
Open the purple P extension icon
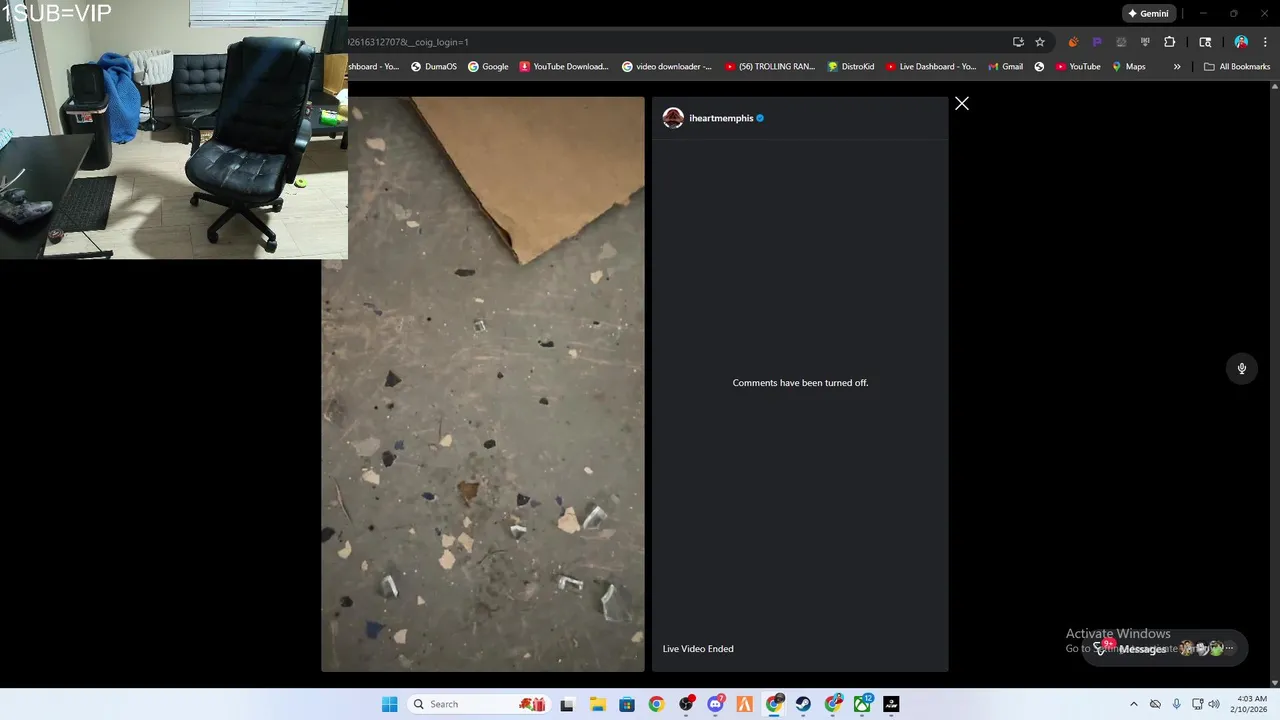point(1097,42)
